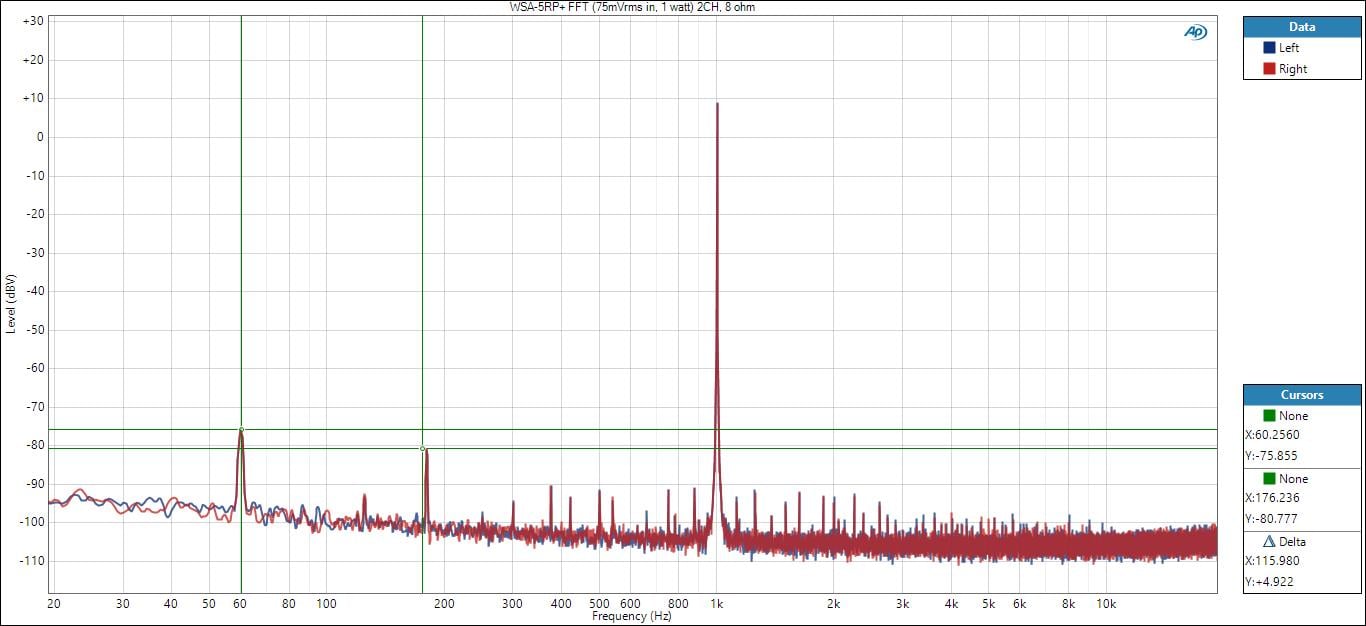
Task: Click the Delta triangle icon
Action: (1269, 541)
